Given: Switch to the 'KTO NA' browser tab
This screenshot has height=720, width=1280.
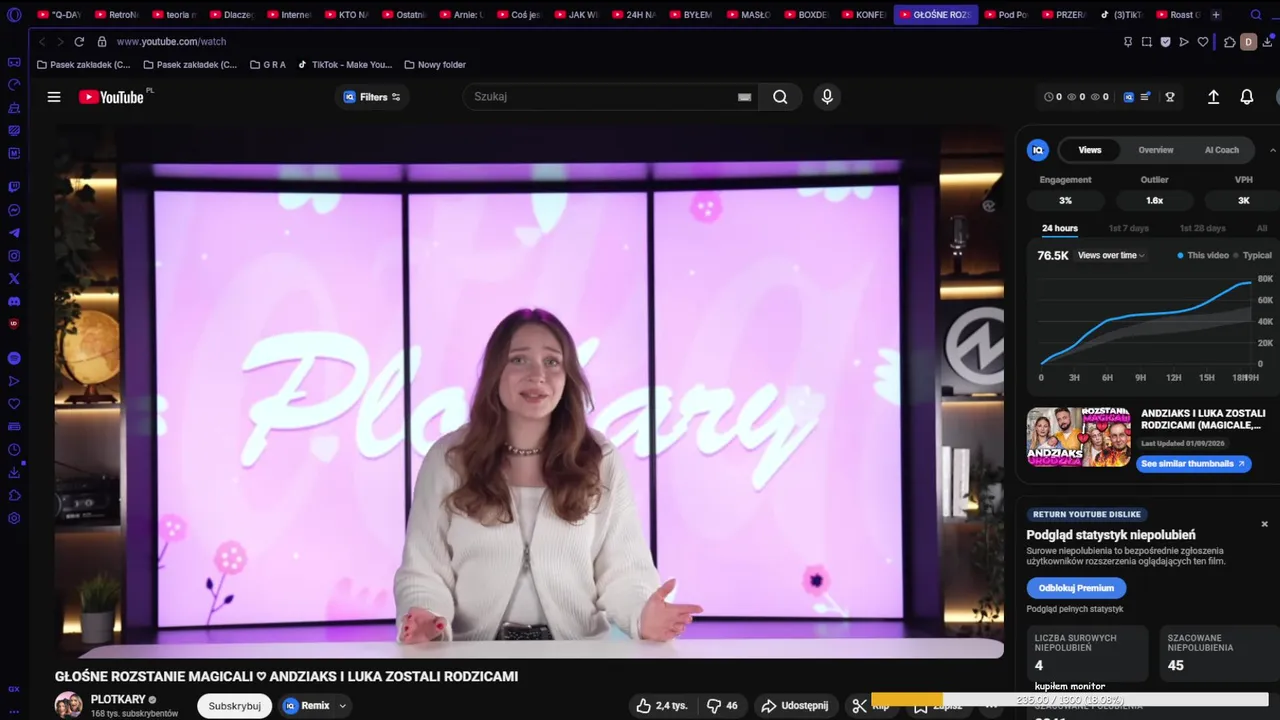Looking at the screenshot, I should (347, 15).
